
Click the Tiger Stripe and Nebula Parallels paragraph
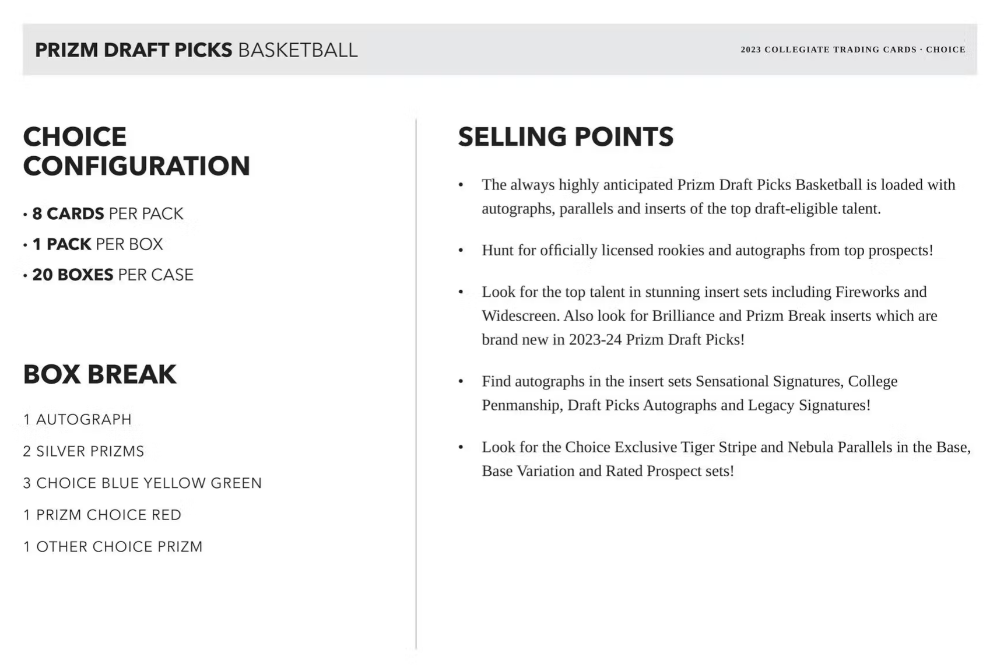725,459
